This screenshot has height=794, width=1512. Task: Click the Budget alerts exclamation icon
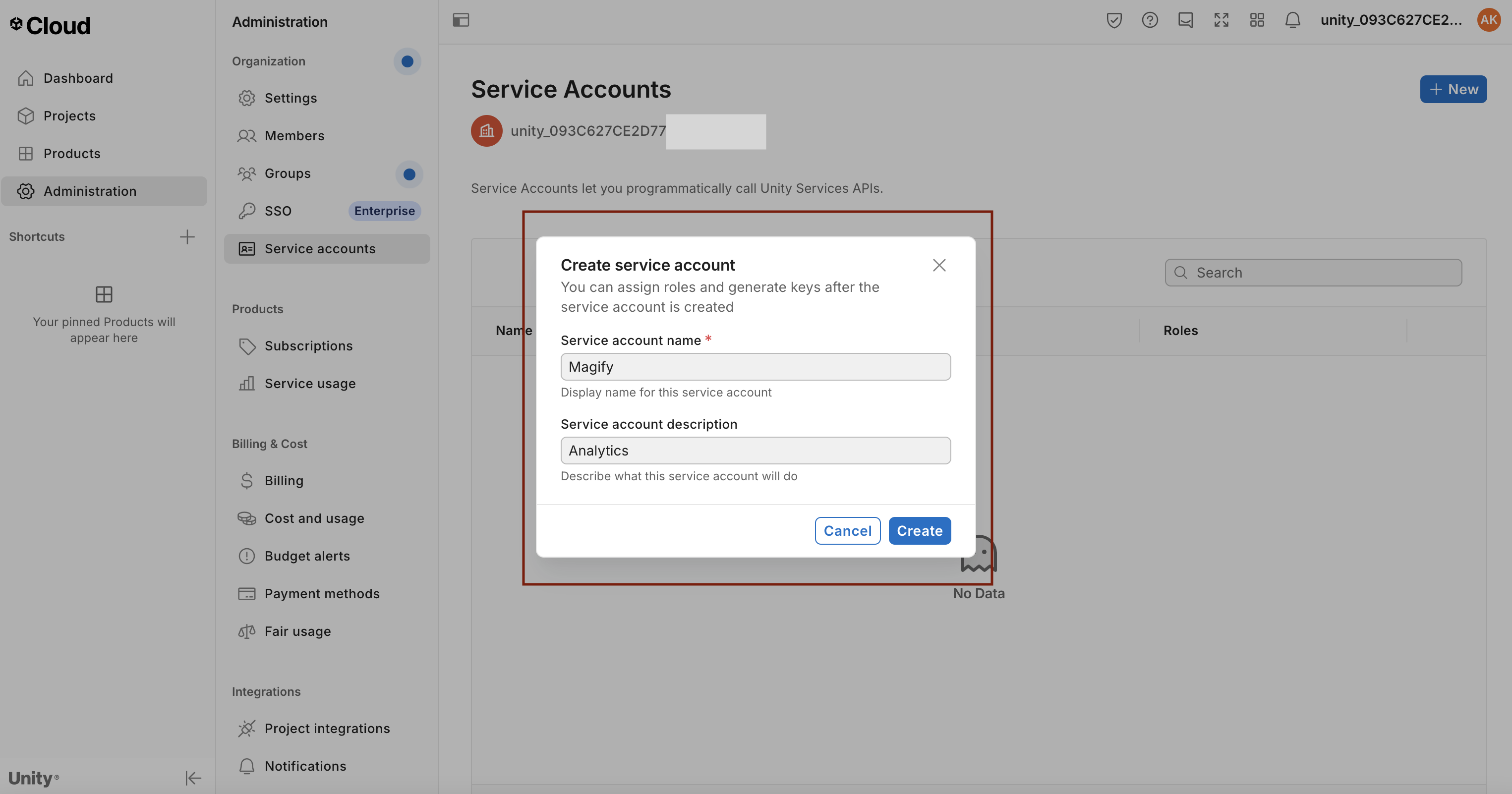[246, 556]
